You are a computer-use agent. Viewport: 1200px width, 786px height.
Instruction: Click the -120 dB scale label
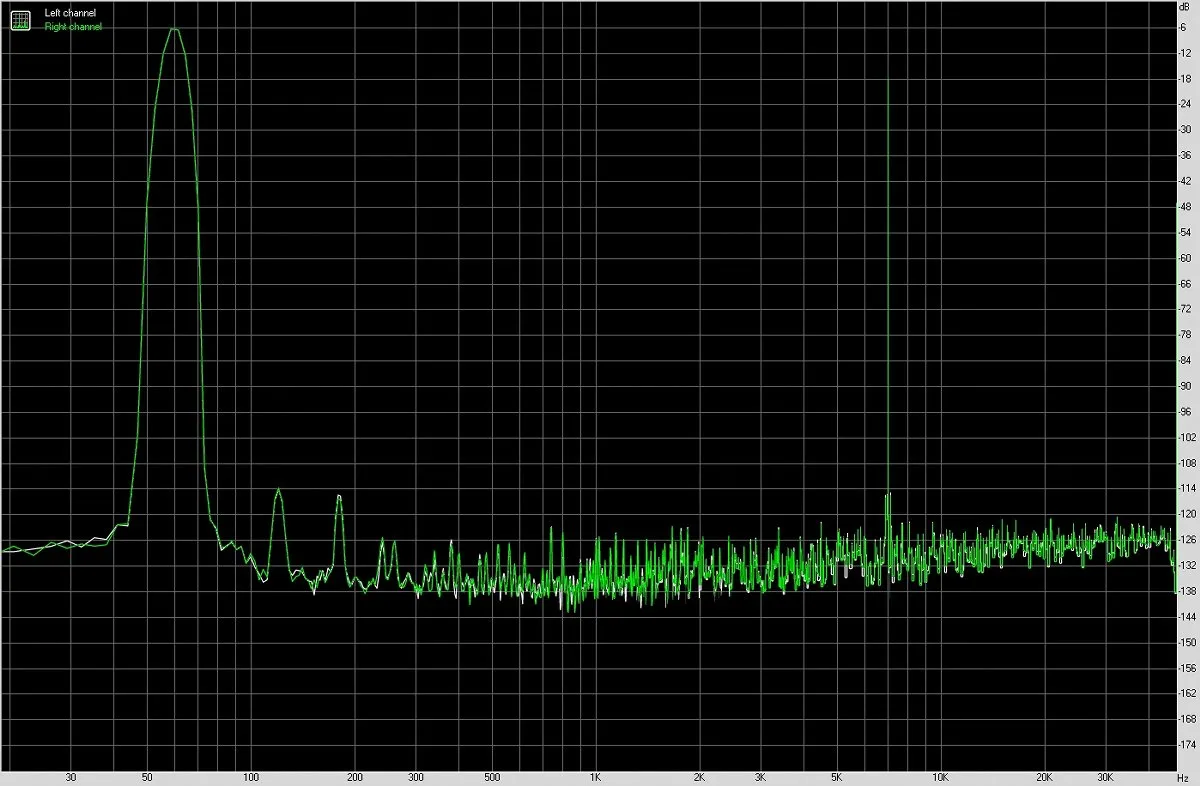point(1187,514)
